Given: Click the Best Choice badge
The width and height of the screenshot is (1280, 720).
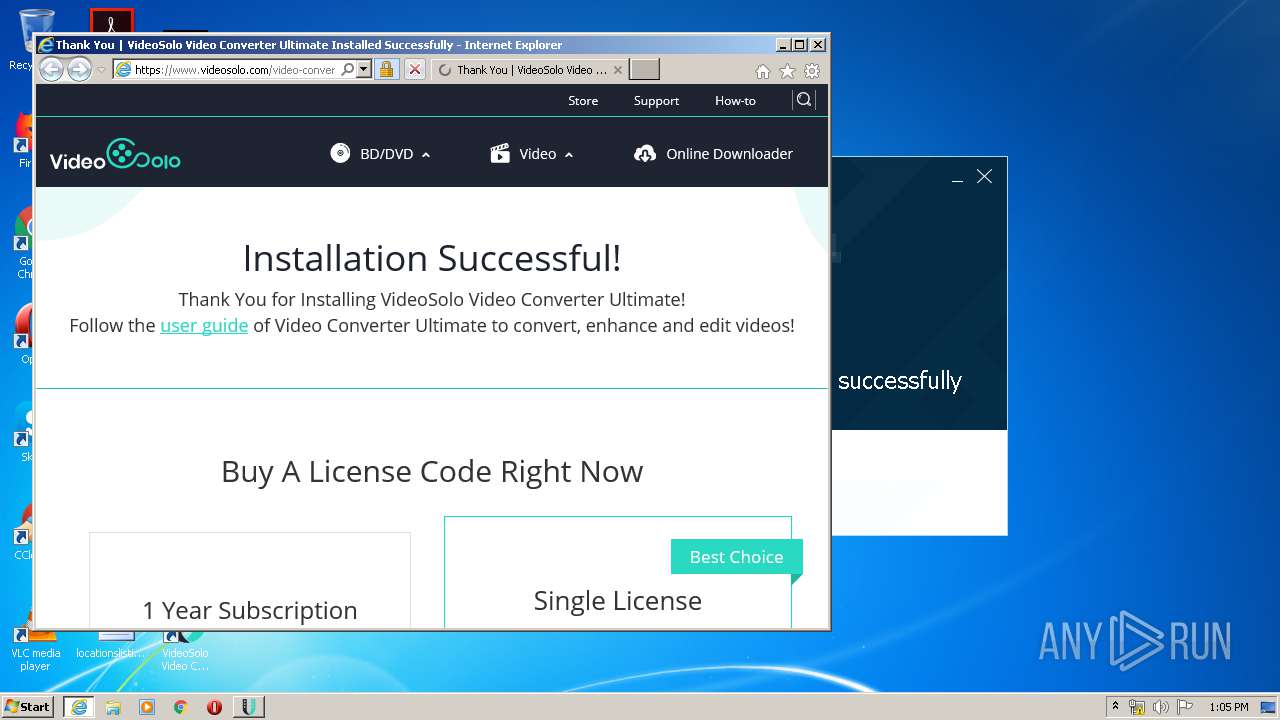Looking at the screenshot, I should pos(736,557).
